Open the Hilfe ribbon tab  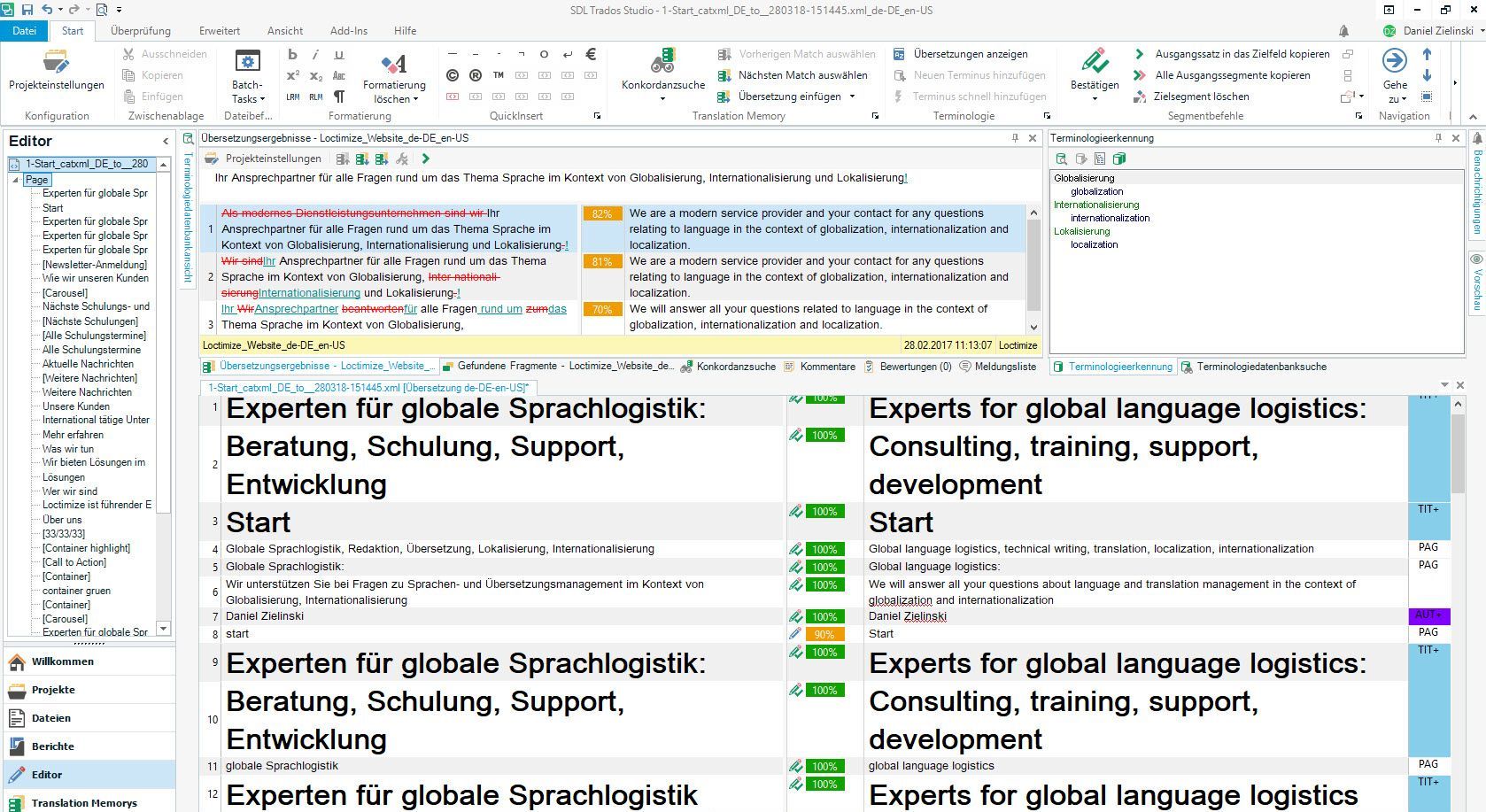(x=406, y=31)
